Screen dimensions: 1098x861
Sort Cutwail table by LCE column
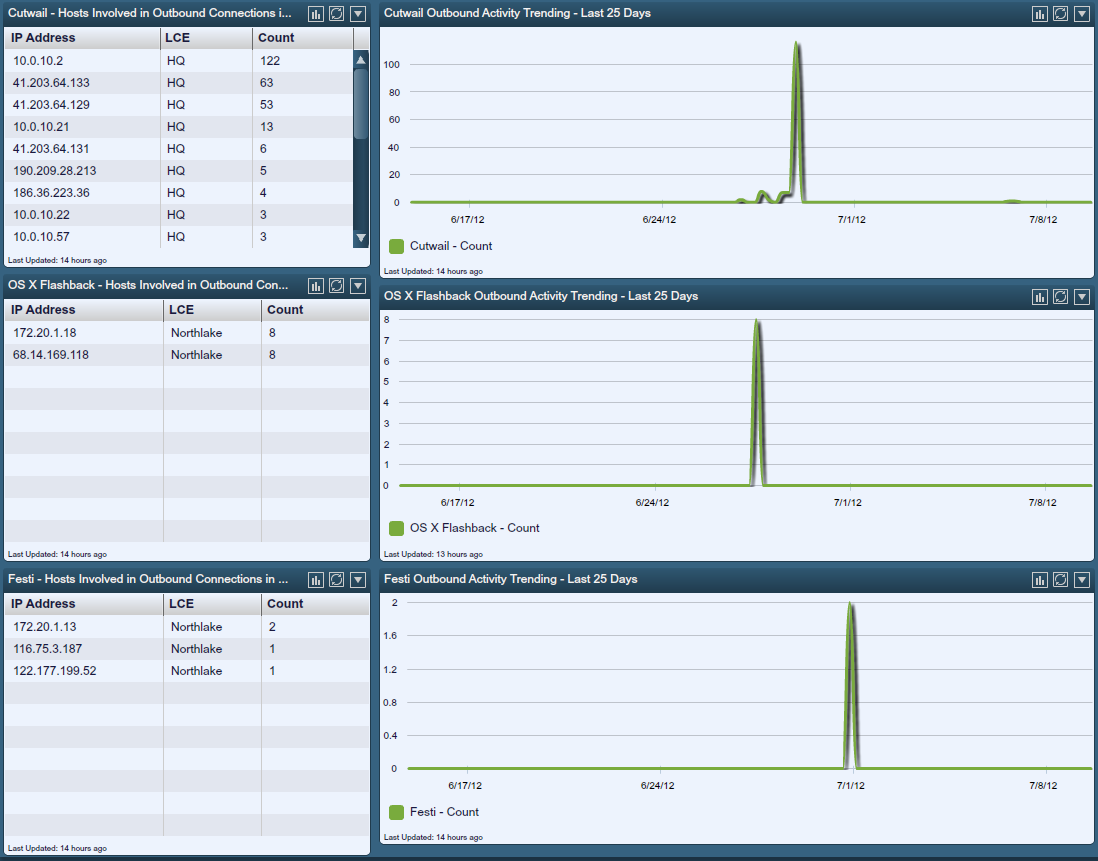(206, 38)
